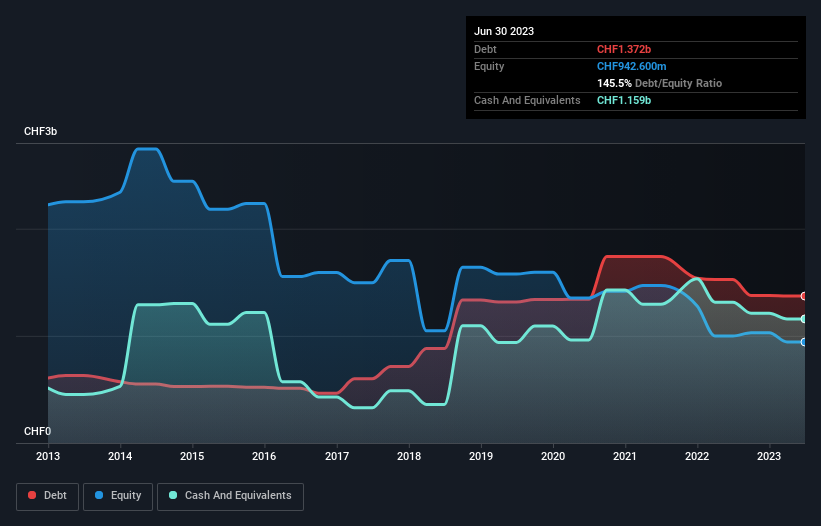821x526 pixels.
Task: Click the blue Equity endpoint marker
Action: [x=804, y=342]
